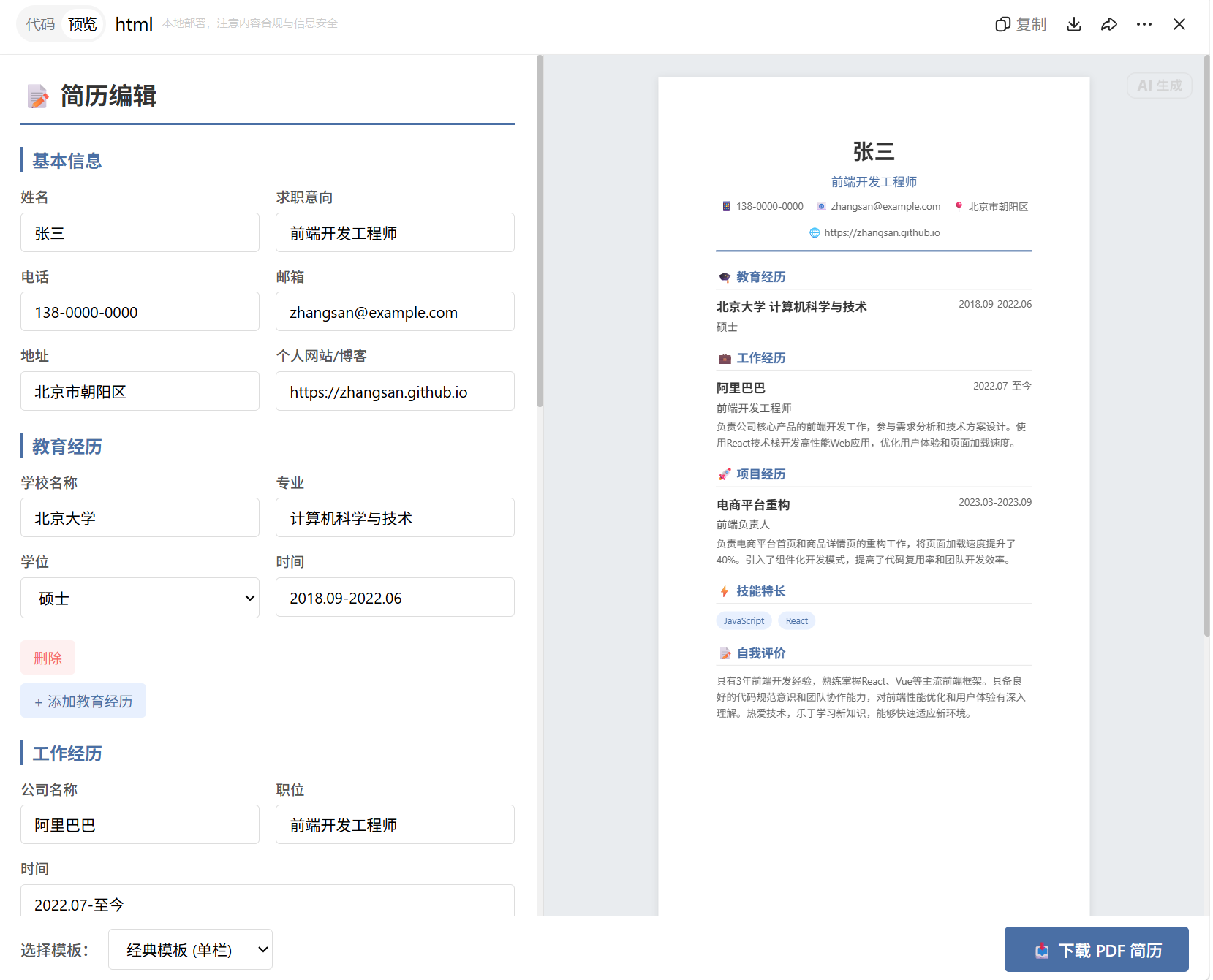Viewport: 1213px width, 980px height.
Task: Click the zhangsan@example.com text in preview
Action: pos(885,206)
